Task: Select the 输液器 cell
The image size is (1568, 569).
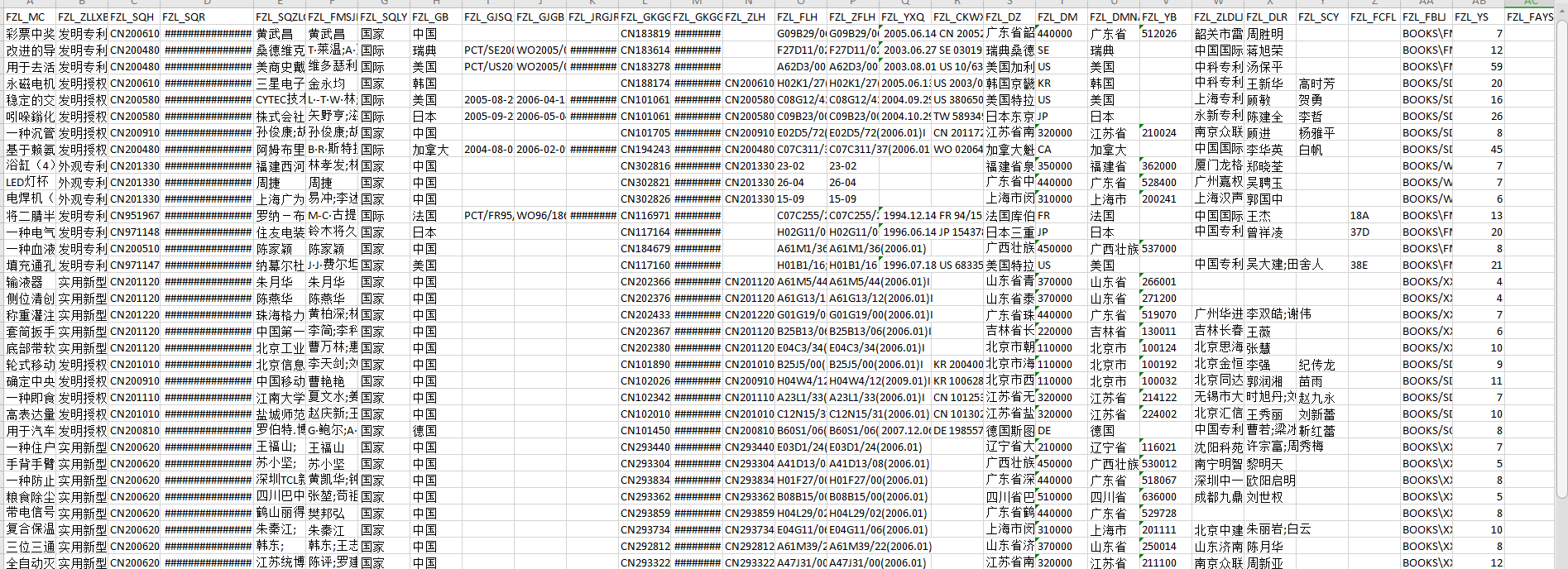Action: pos(30,281)
